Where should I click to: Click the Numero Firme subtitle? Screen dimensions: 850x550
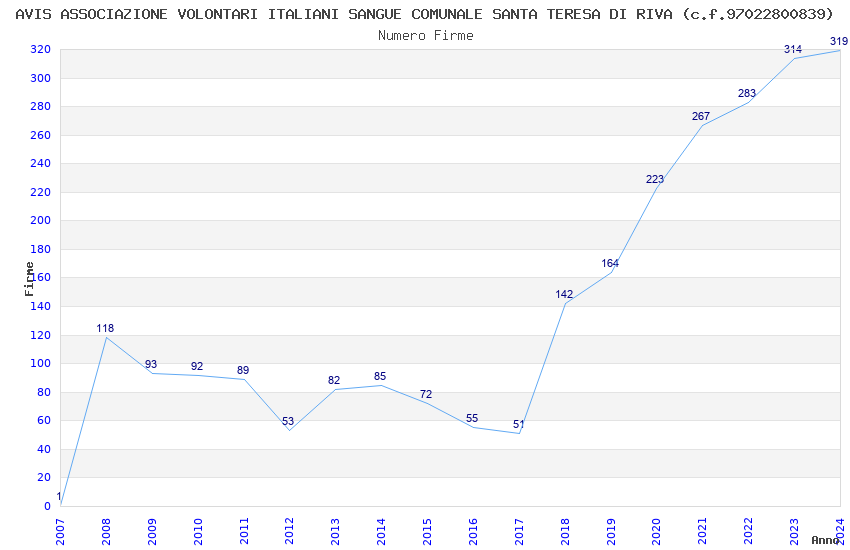click(426, 35)
